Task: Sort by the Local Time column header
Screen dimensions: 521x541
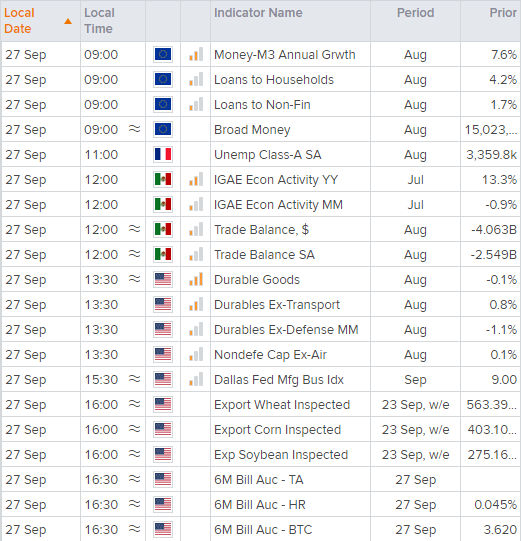Action: [99, 21]
